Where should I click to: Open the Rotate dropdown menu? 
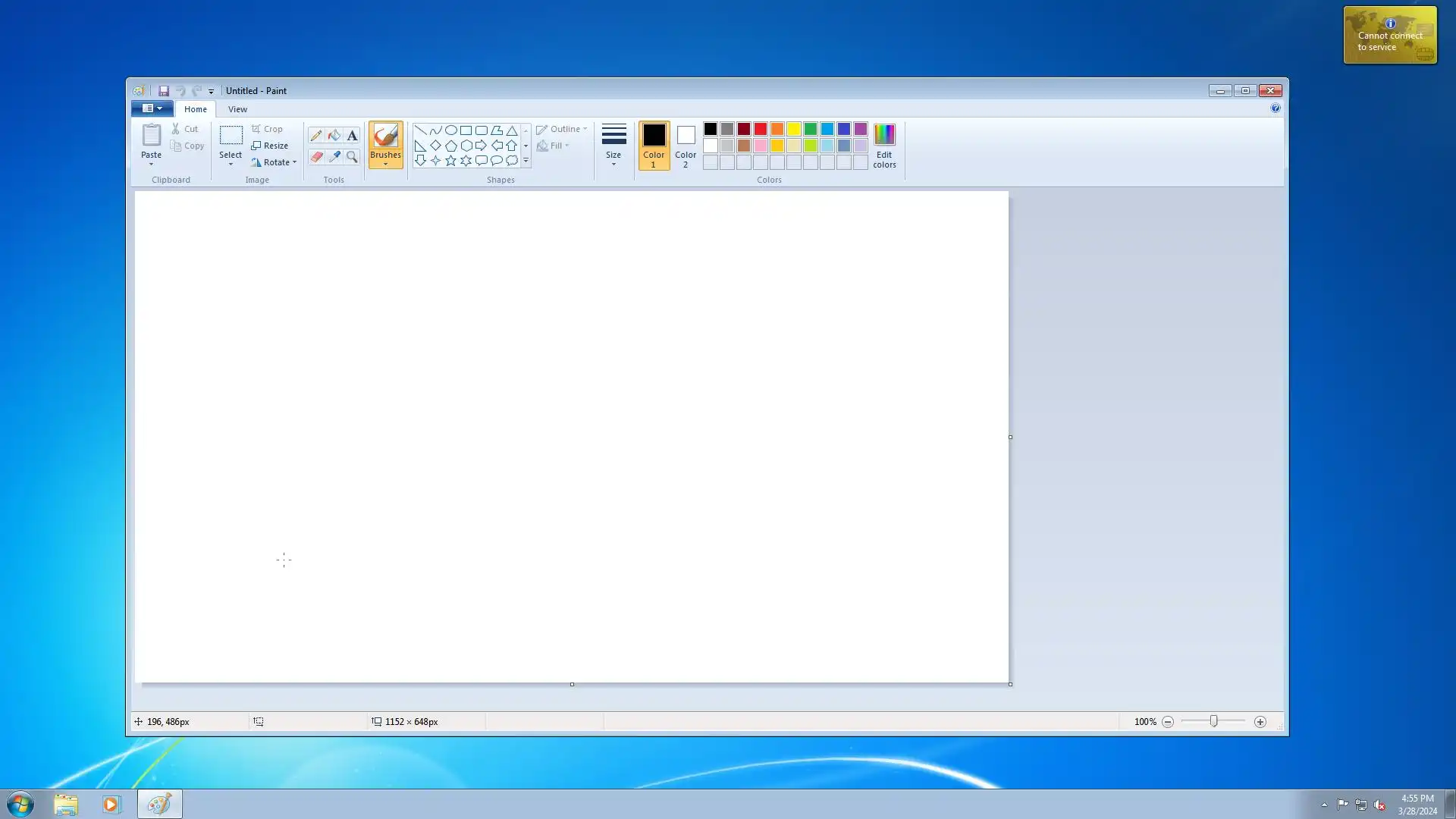click(x=294, y=162)
